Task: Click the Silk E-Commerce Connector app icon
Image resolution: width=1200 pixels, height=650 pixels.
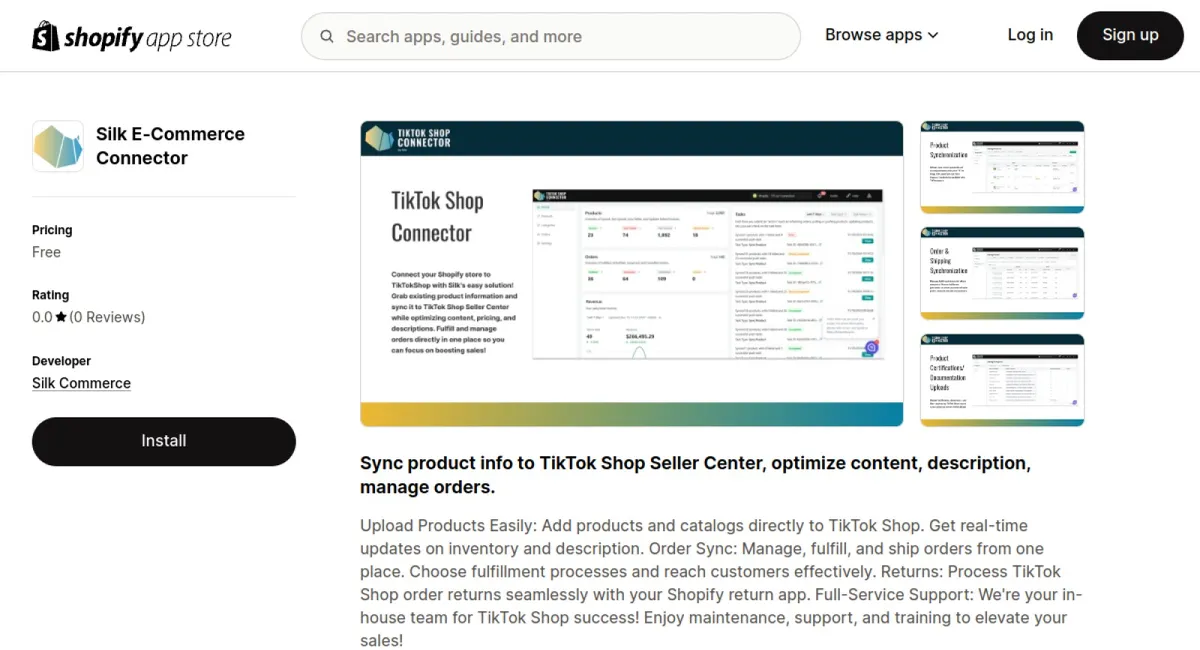Action: point(58,146)
